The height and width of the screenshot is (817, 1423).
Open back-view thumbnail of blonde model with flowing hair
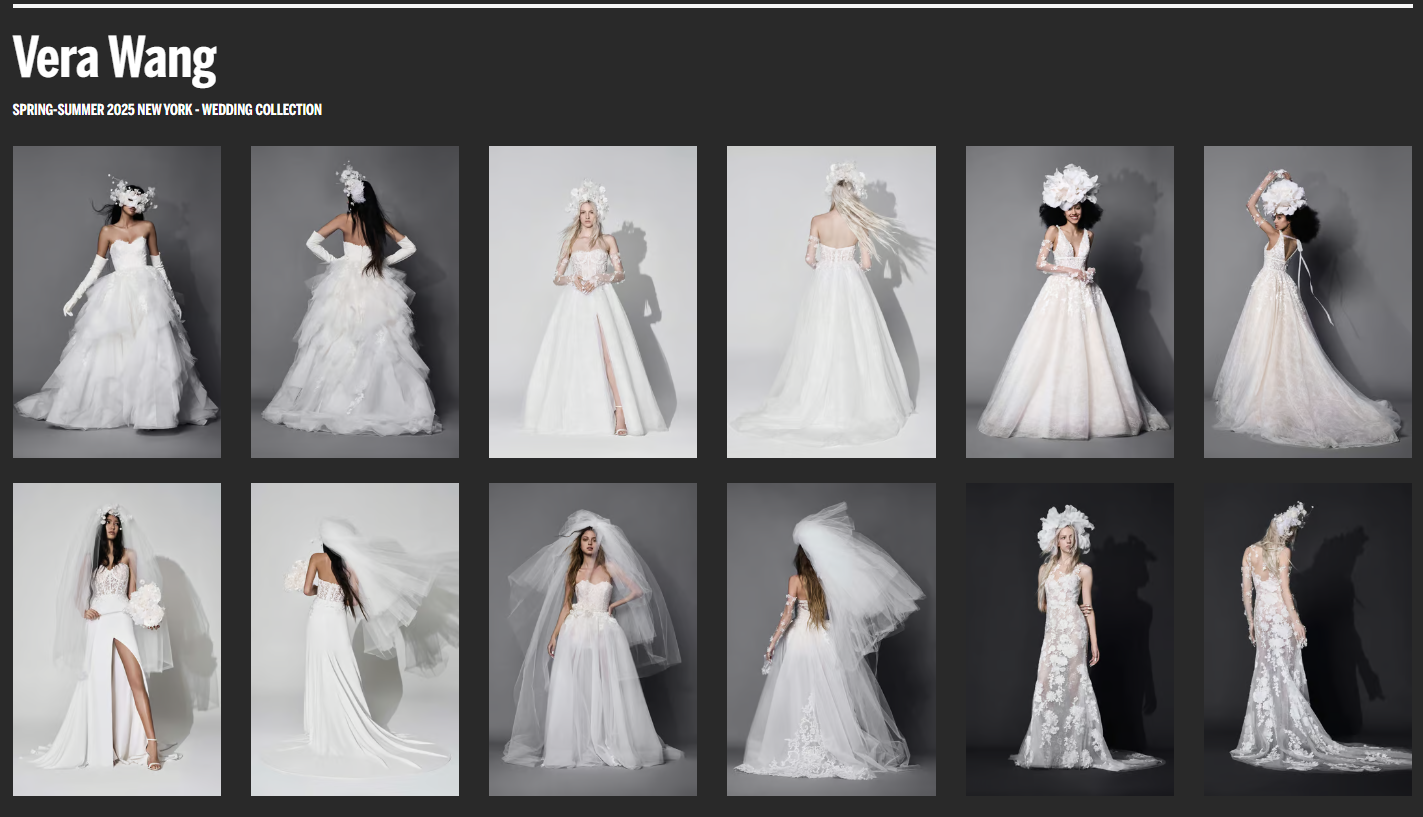[831, 302]
